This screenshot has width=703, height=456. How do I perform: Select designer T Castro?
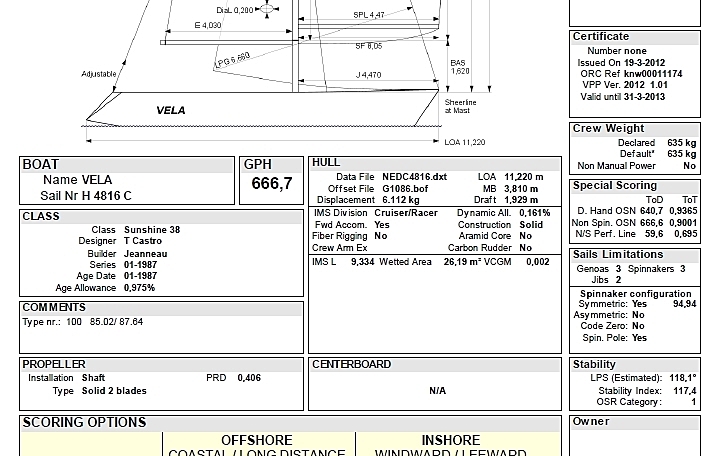pyautogui.click(x=143, y=241)
